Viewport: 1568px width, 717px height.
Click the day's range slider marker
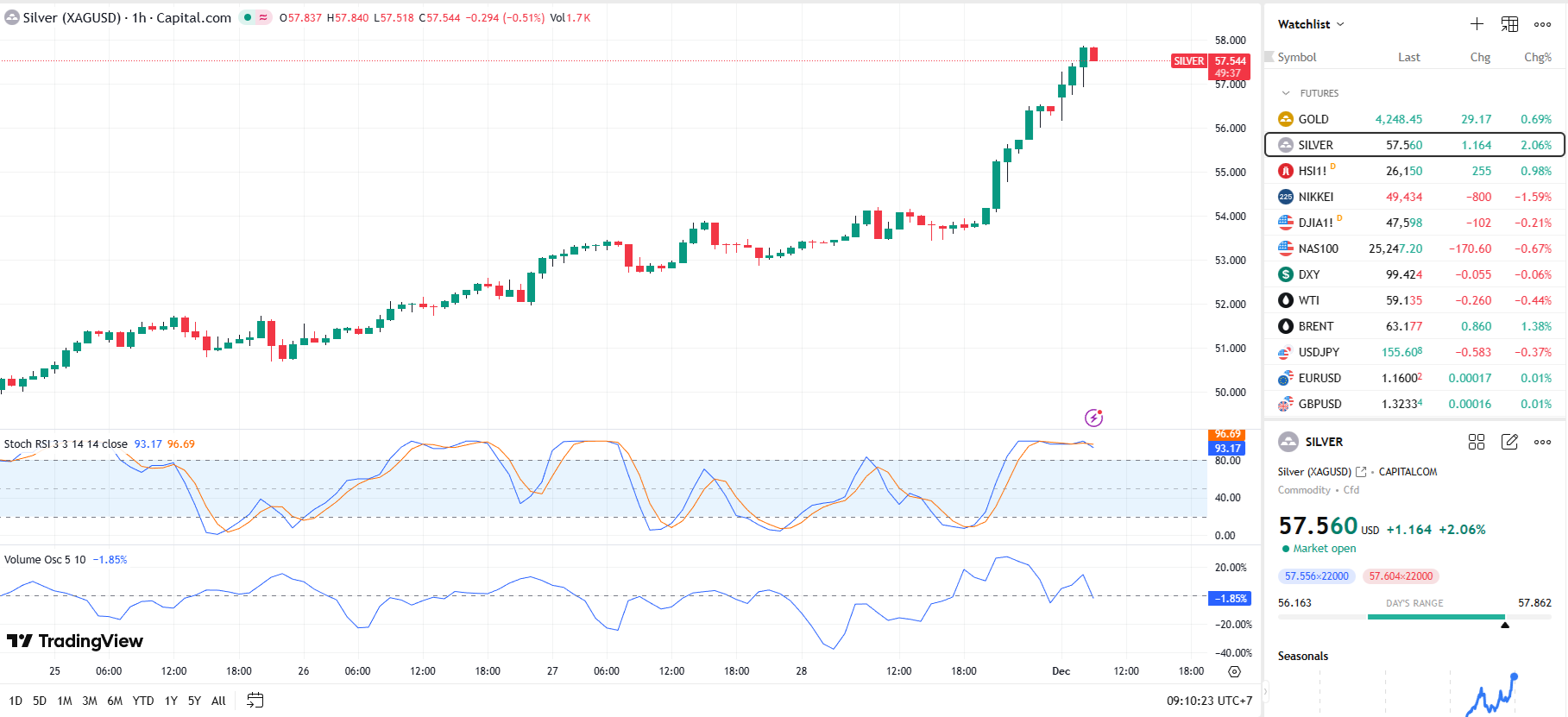point(1505,625)
